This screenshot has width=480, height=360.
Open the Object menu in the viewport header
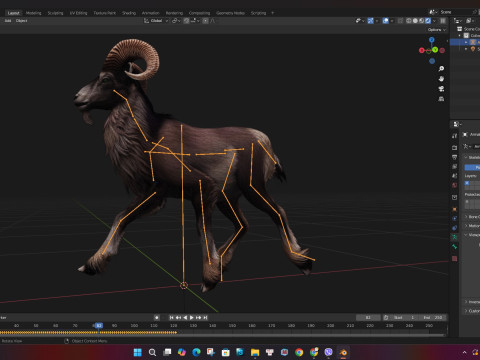tap(22, 21)
